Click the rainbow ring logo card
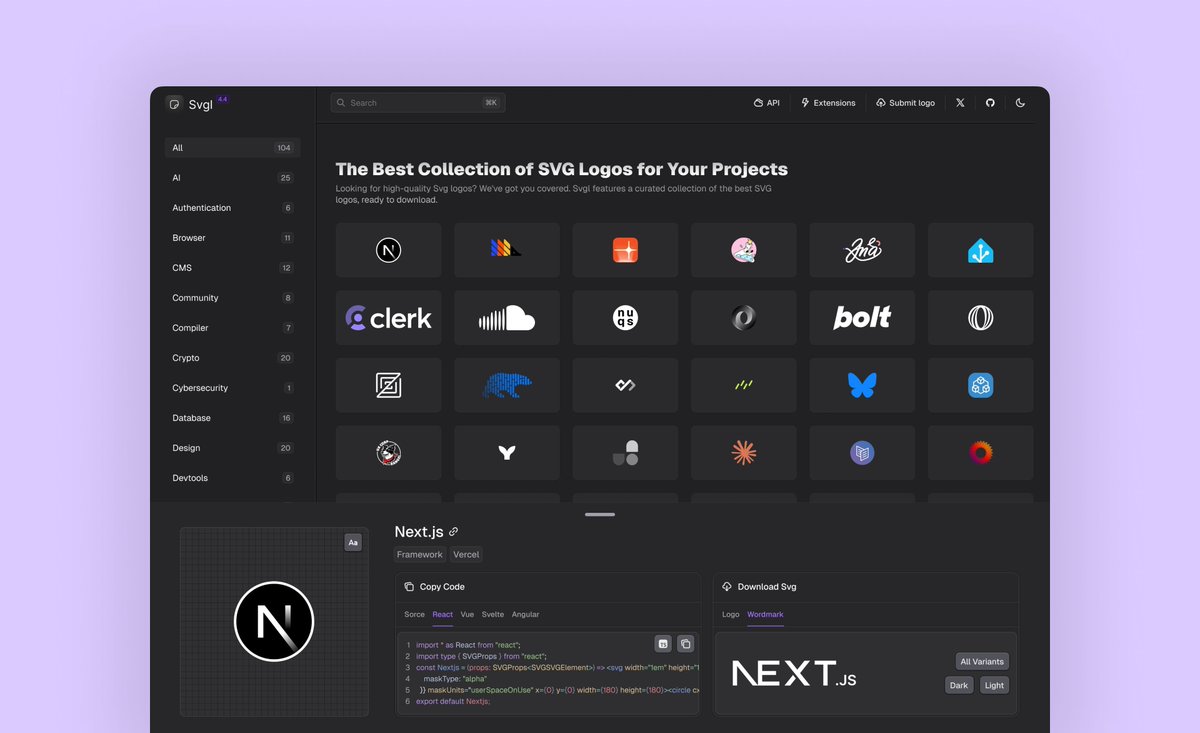The image size is (1200, 733). click(x=981, y=453)
